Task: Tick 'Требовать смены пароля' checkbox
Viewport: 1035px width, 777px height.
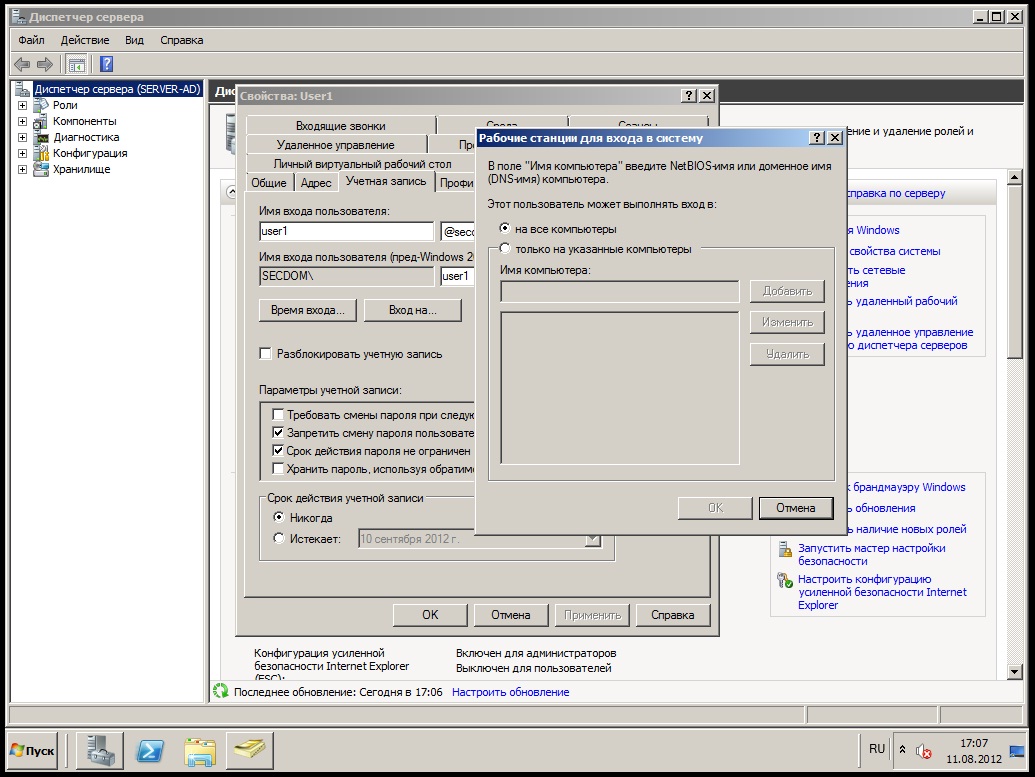Action: tap(278, 415)
